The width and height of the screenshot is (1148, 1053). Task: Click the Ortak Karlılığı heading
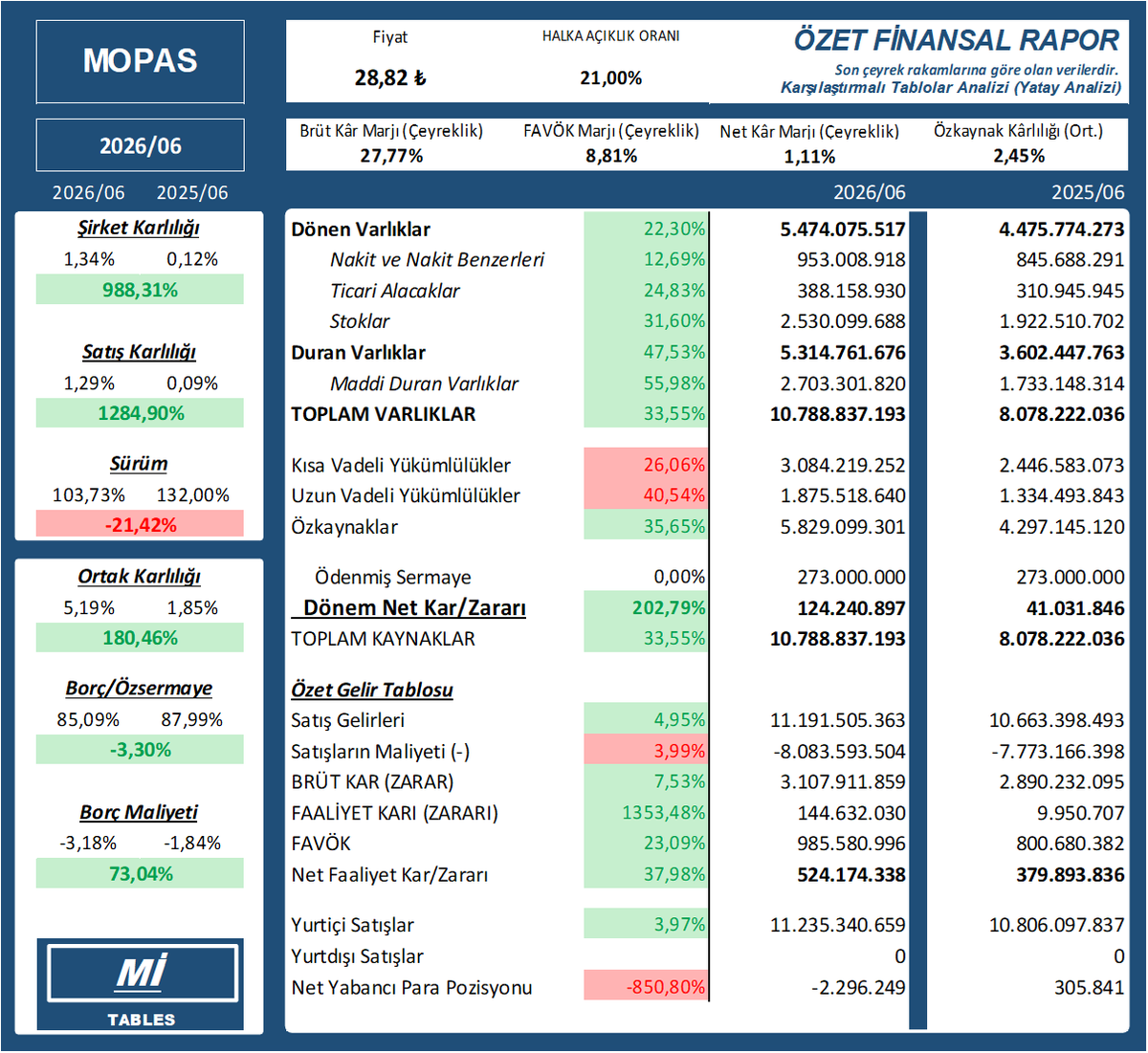[139, 577]
